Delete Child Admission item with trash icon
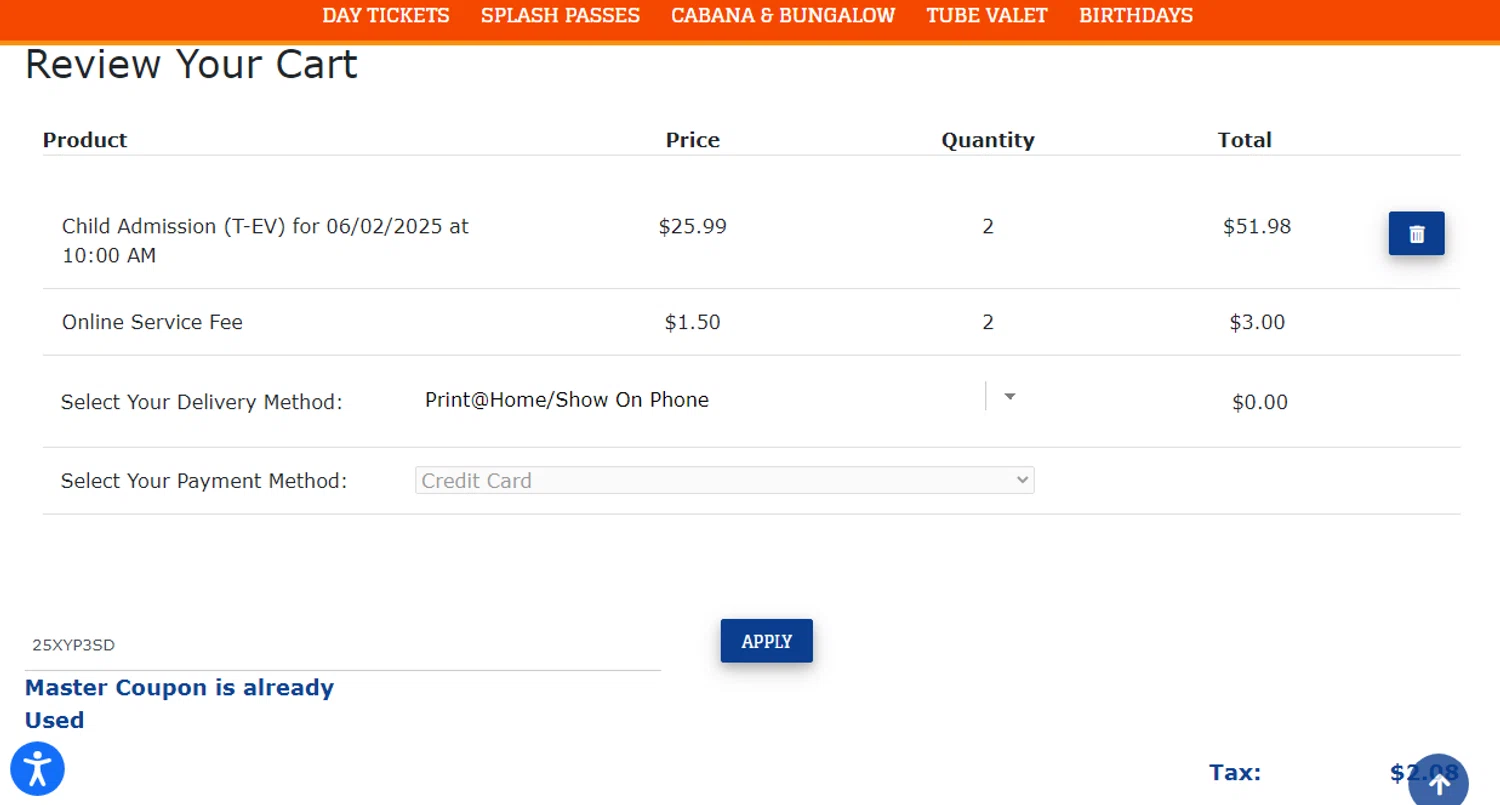The image size is (1500, 805). 1416,234
